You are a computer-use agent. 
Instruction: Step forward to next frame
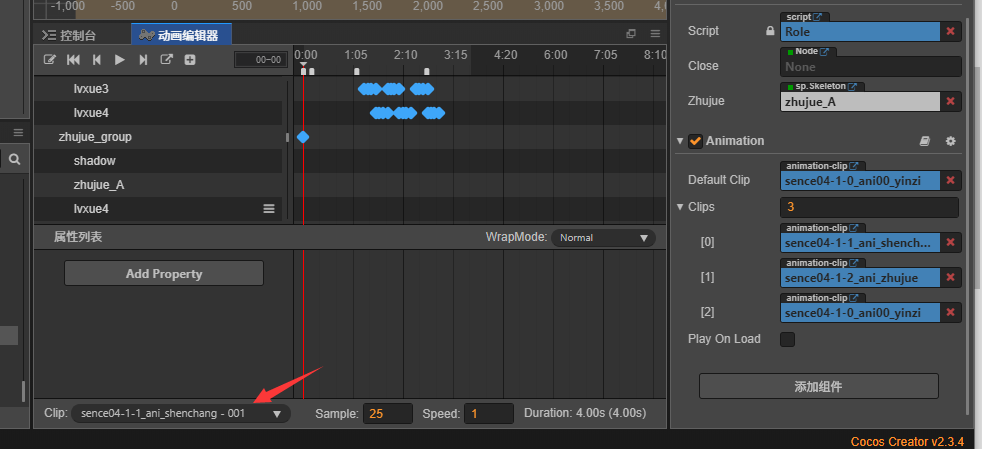[143, 60]
